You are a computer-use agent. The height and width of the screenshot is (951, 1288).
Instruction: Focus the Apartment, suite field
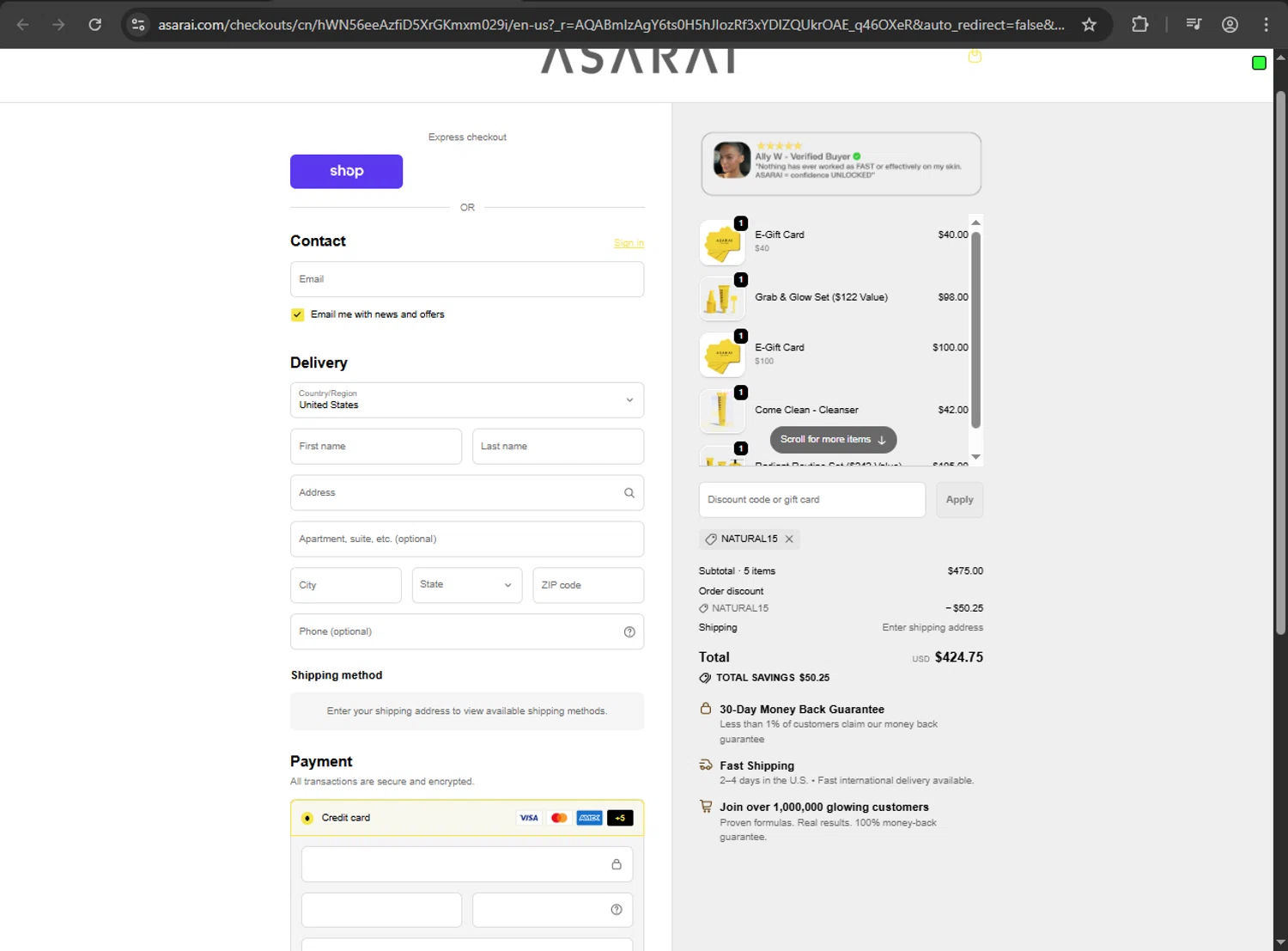(x=467, y=540)
